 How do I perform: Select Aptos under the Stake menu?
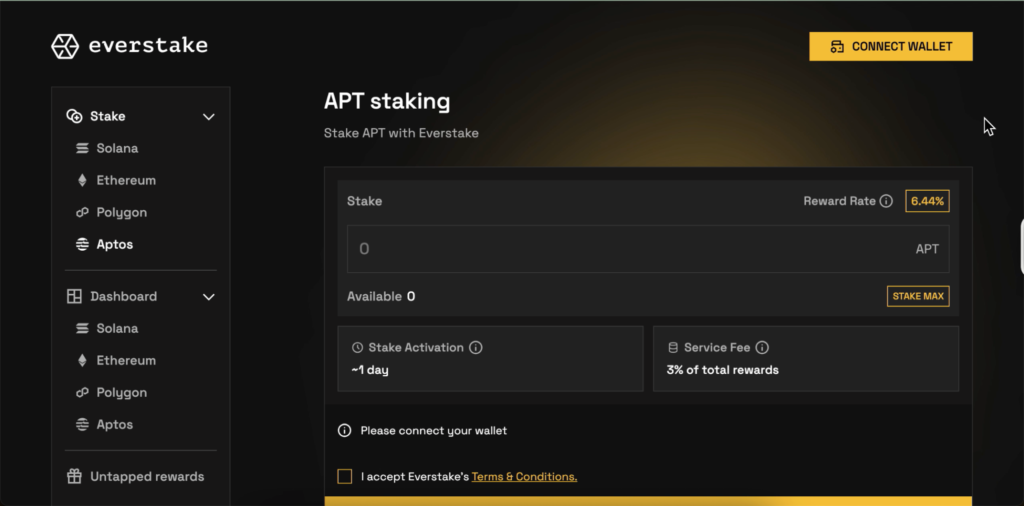pyautogui.click(x=114, y=244)
